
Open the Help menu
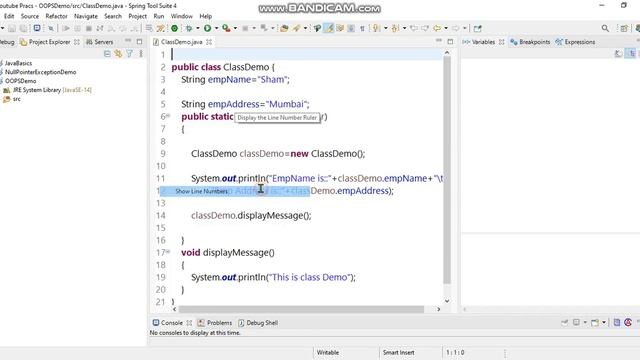[x=206, y=16]
